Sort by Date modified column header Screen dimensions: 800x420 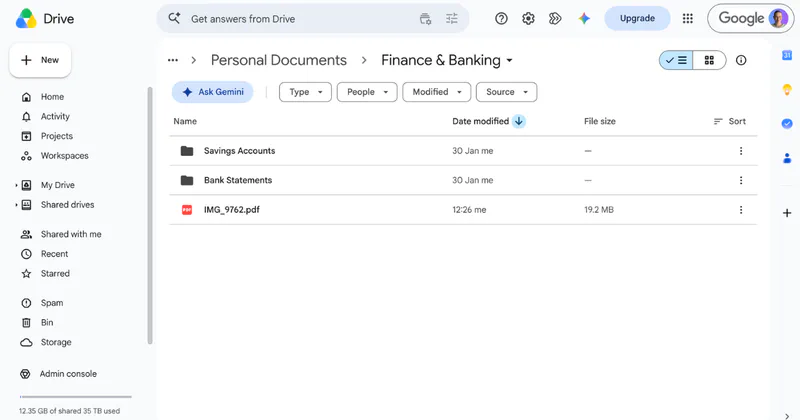[x=481, y=121]
